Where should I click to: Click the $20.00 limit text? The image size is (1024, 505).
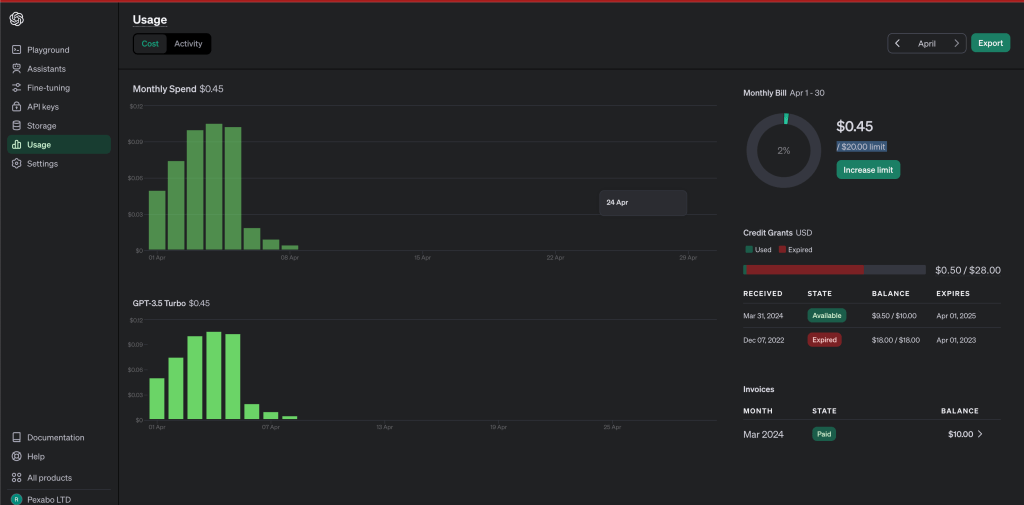(x=861, y=147)
